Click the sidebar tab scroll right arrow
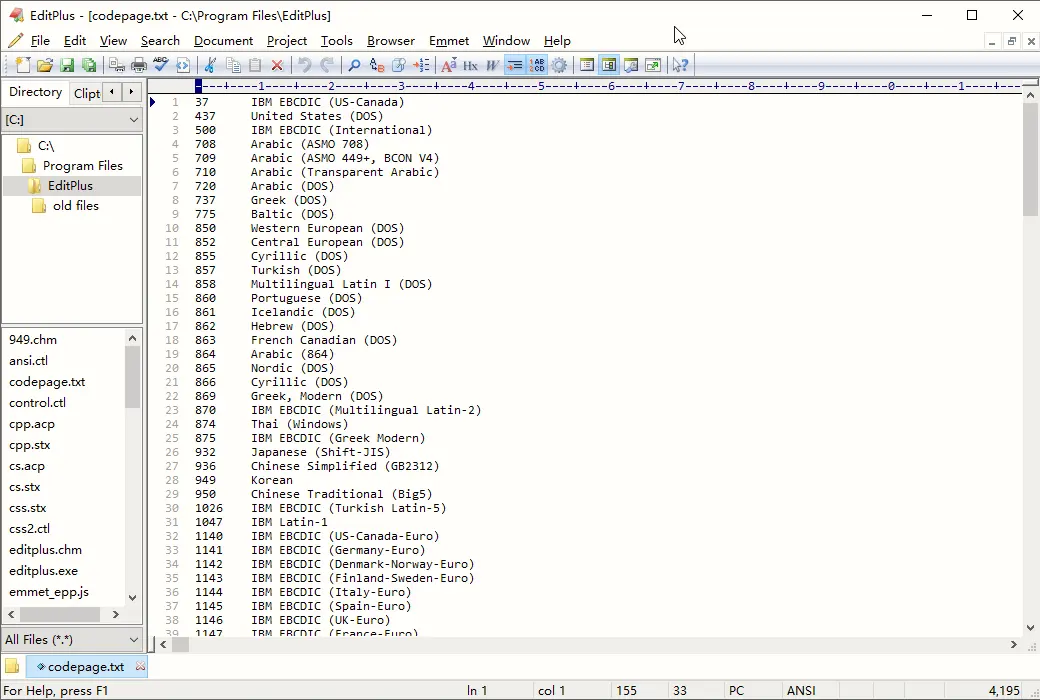The height and width of the screenshot is (700, 1040). (131, 92)
